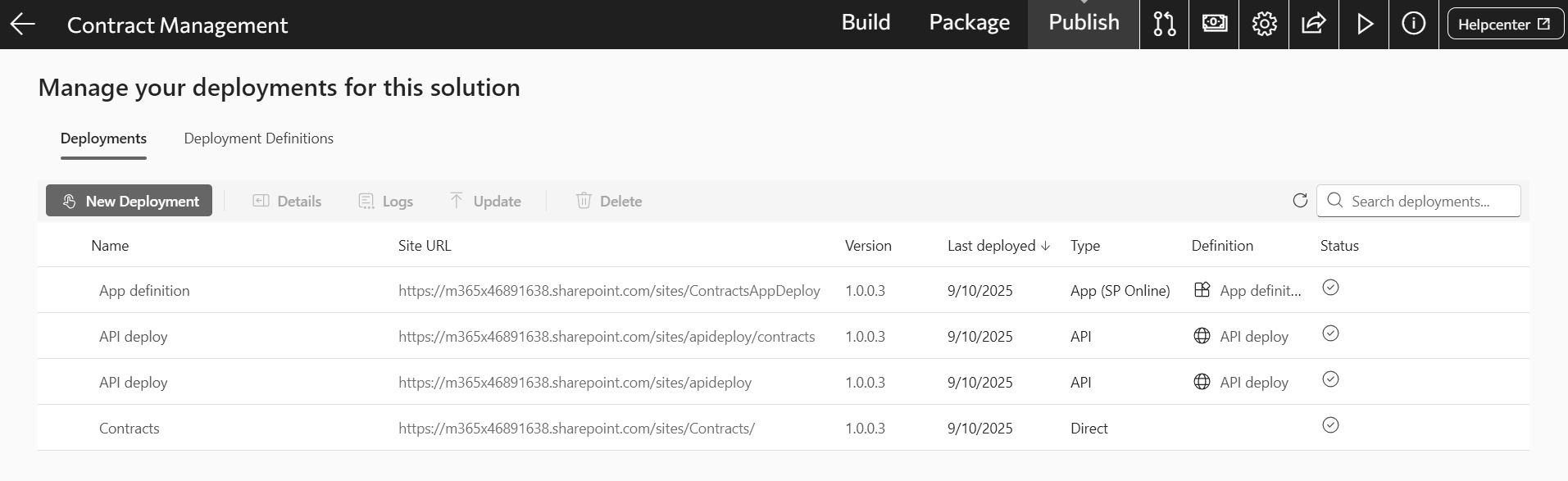Sort by the Name column header
Screen dimensions: 1568x481
coord(110,246)
